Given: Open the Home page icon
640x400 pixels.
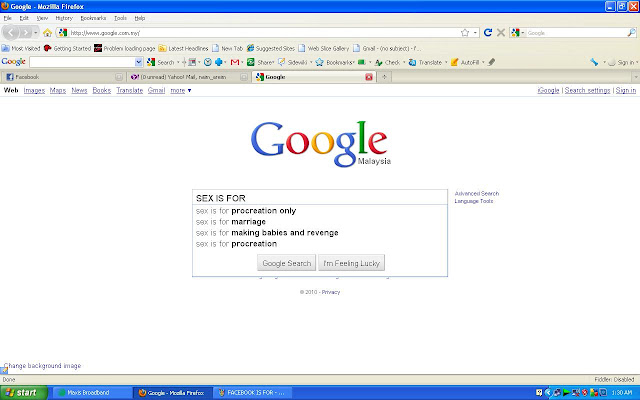Looking at the screenshot, I should 47,33.
